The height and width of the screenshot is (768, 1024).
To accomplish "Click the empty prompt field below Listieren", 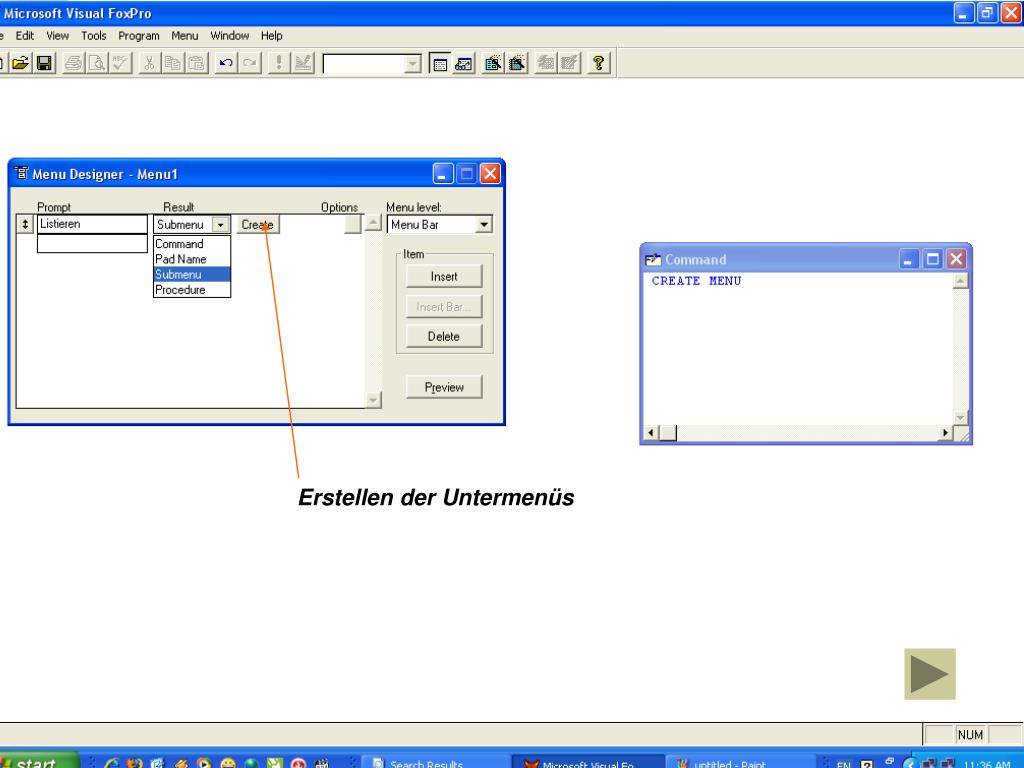I will (x=92, y=243).
